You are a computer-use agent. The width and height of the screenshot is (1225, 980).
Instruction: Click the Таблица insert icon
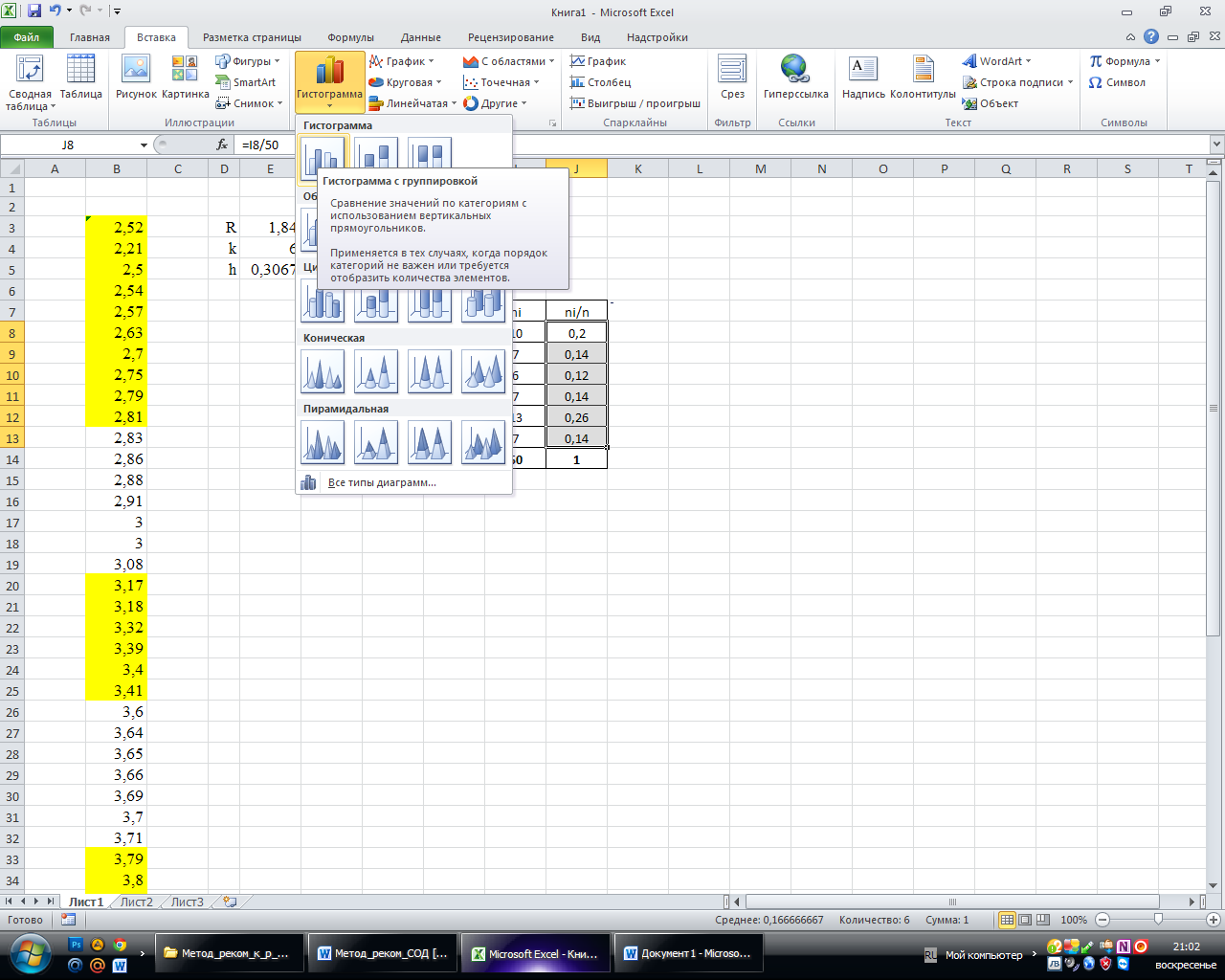(81, 77)
